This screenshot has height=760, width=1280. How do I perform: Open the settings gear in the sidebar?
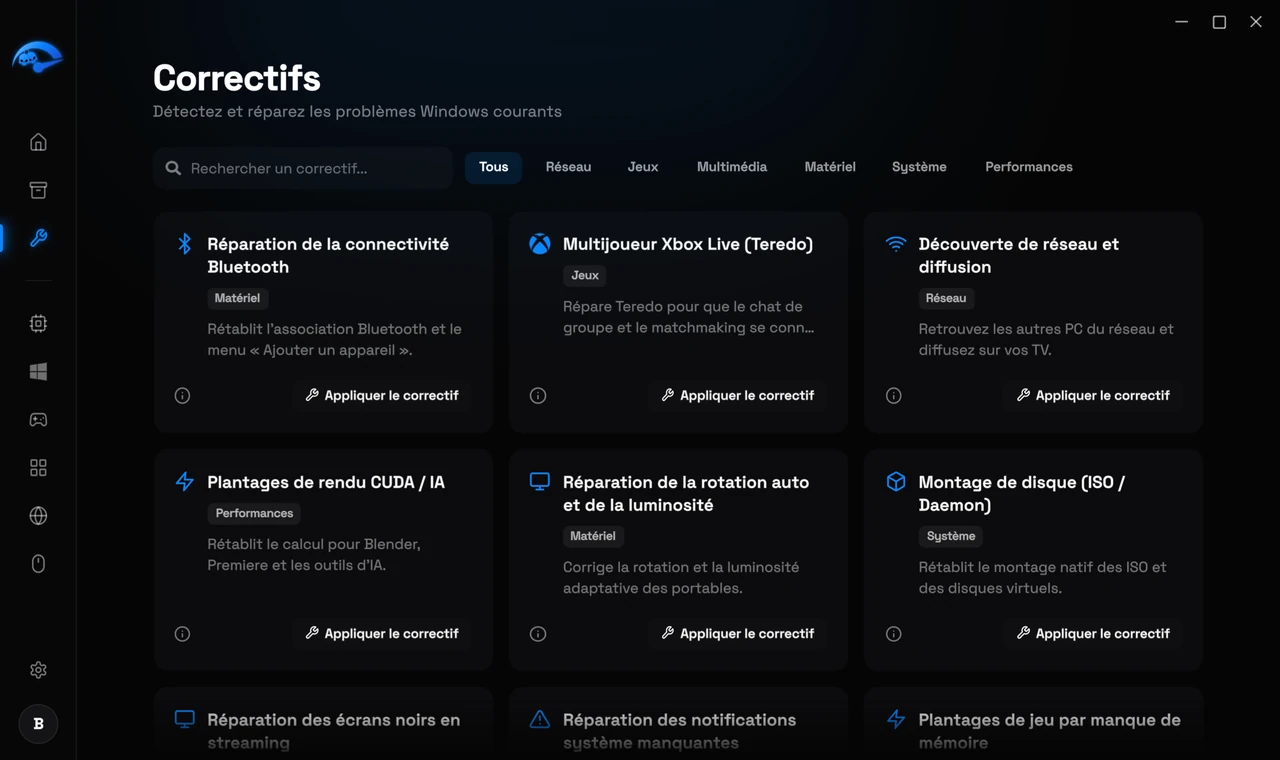(x=38, y=670)
